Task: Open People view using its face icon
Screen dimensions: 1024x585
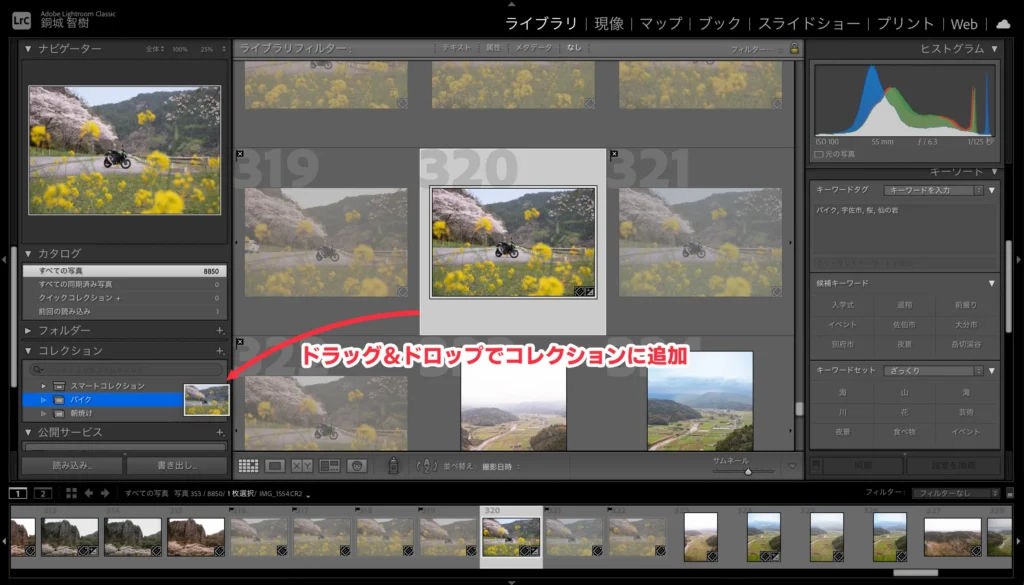Action: 358,464
